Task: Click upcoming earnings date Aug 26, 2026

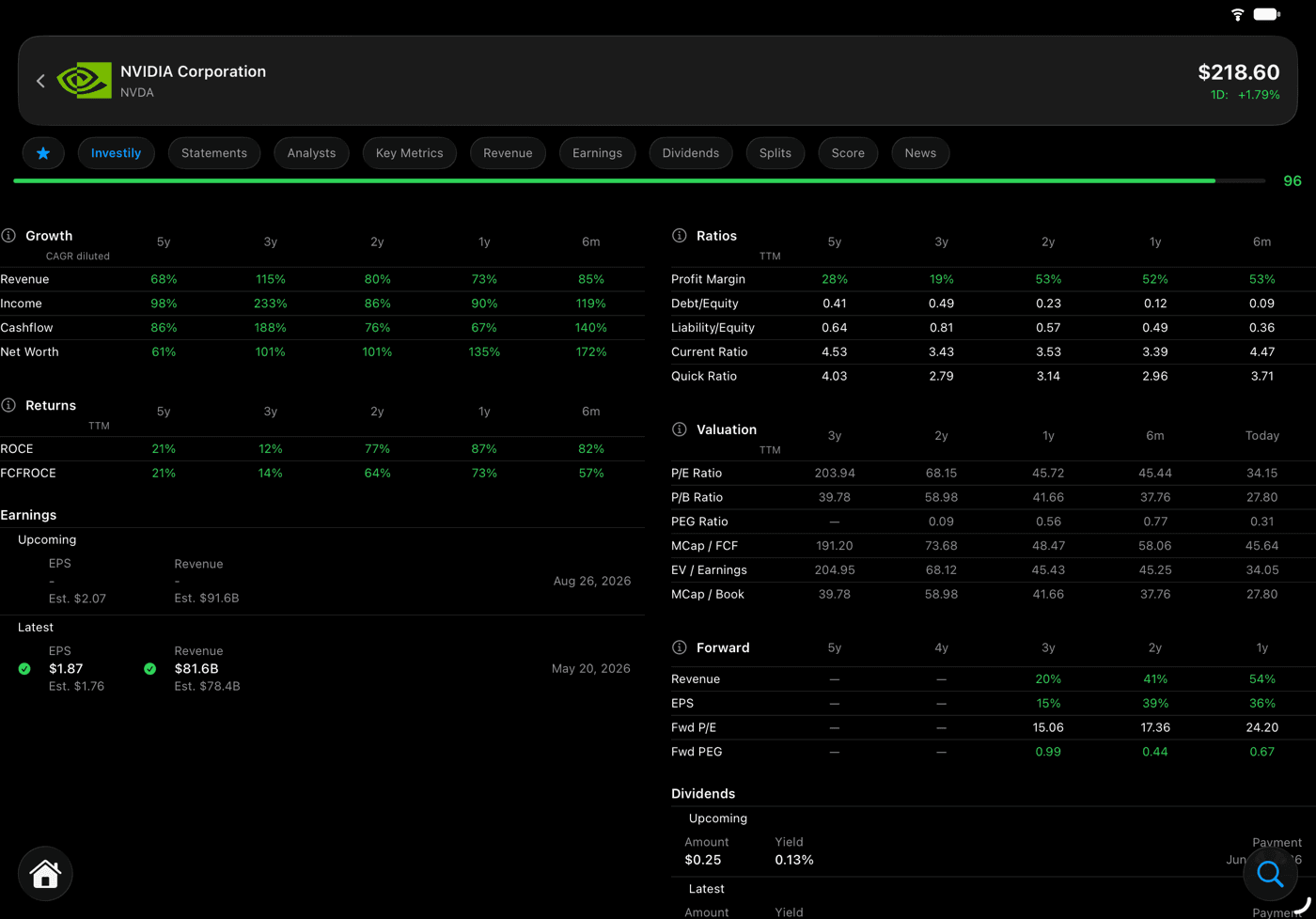Action: click(592, 581)
